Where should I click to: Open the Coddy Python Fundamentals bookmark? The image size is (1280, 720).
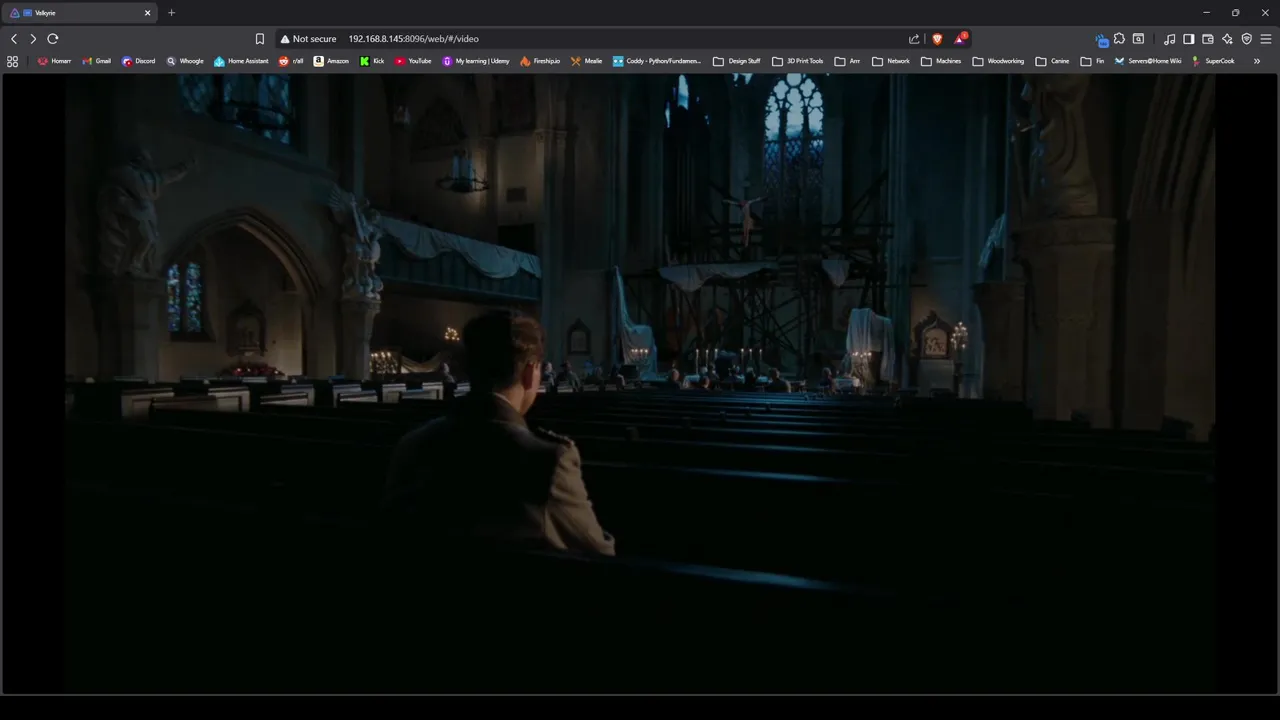tap(657, 61)
